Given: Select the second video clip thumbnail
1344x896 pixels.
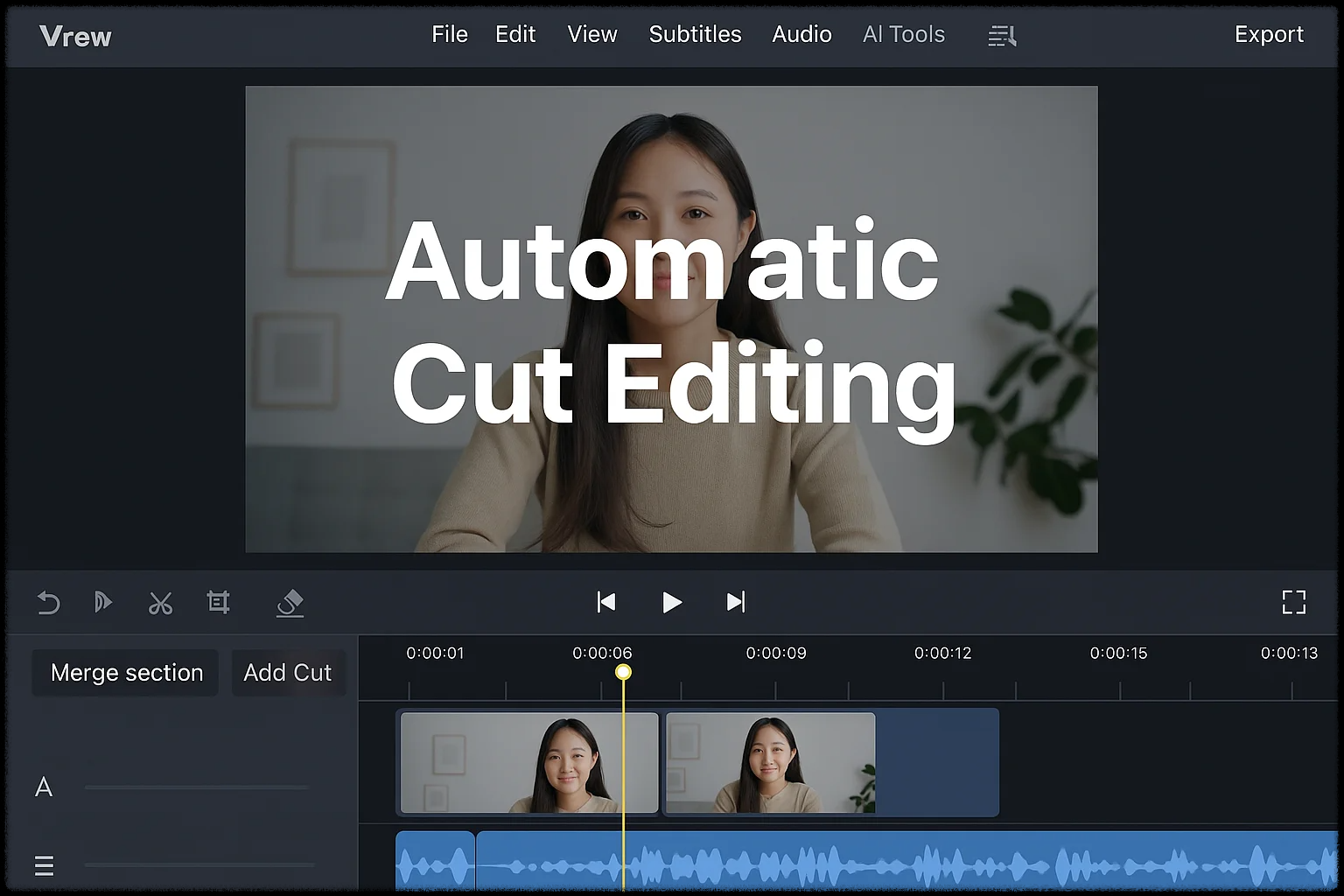Looking at the screenshot, I should (x=771, y=763).
